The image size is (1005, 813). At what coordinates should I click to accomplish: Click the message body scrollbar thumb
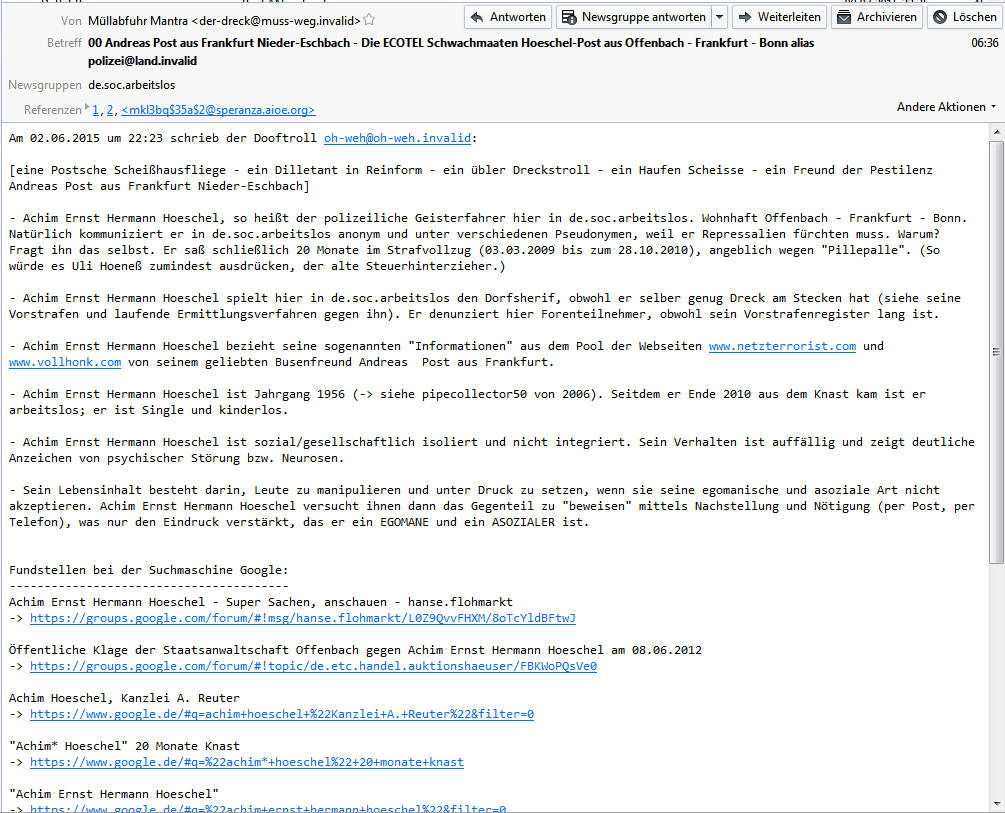click(x=996, y=353)
